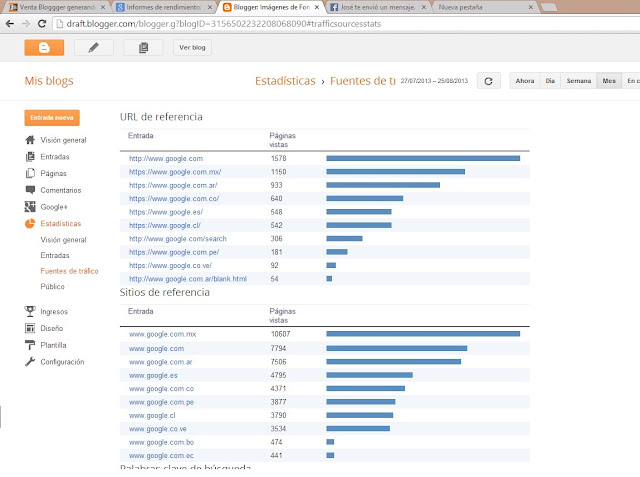Screen dimensions: 640x477
Task: Open the Ingresos sidebar link
Action: tap(54, 312)
